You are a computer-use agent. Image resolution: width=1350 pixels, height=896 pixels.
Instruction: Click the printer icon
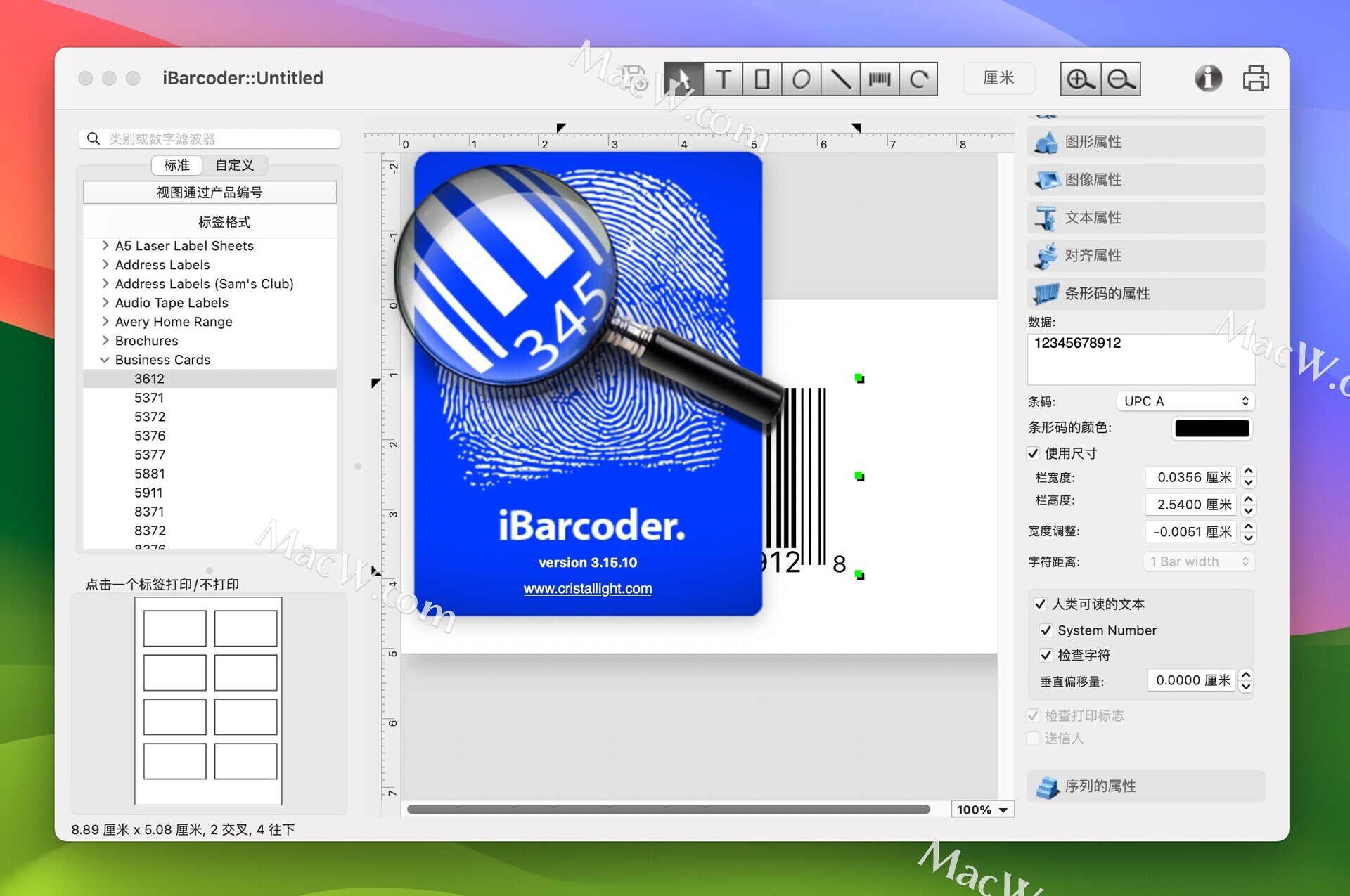tap(1256, 78)
